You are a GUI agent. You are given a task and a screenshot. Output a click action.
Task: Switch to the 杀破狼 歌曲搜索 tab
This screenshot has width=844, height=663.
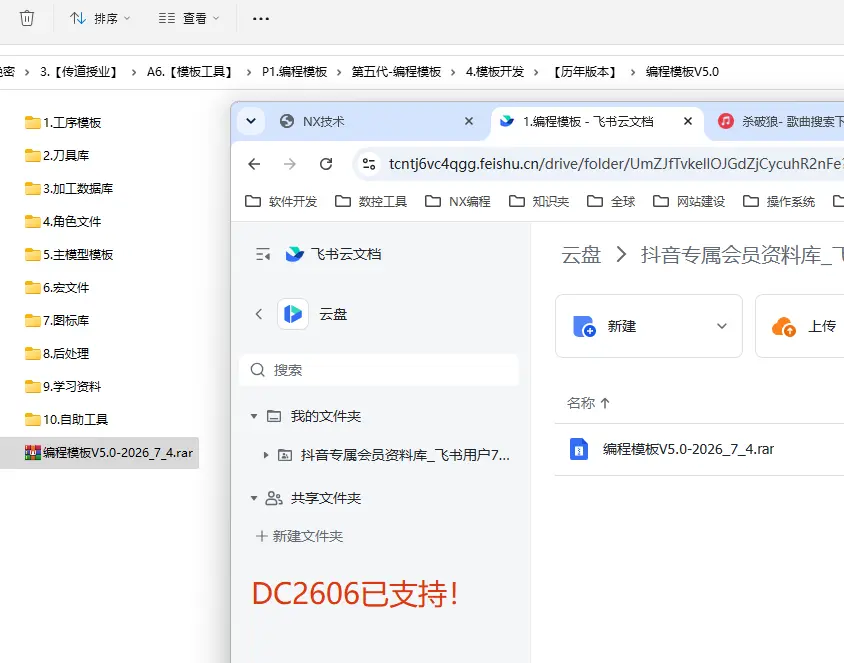click(x=780, y=121)
